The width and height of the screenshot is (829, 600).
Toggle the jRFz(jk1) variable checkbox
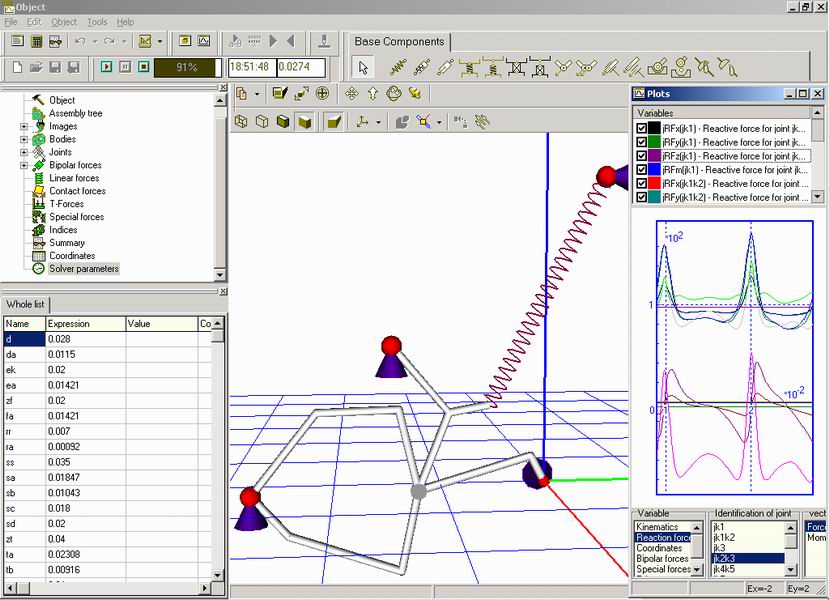[641, 156]
